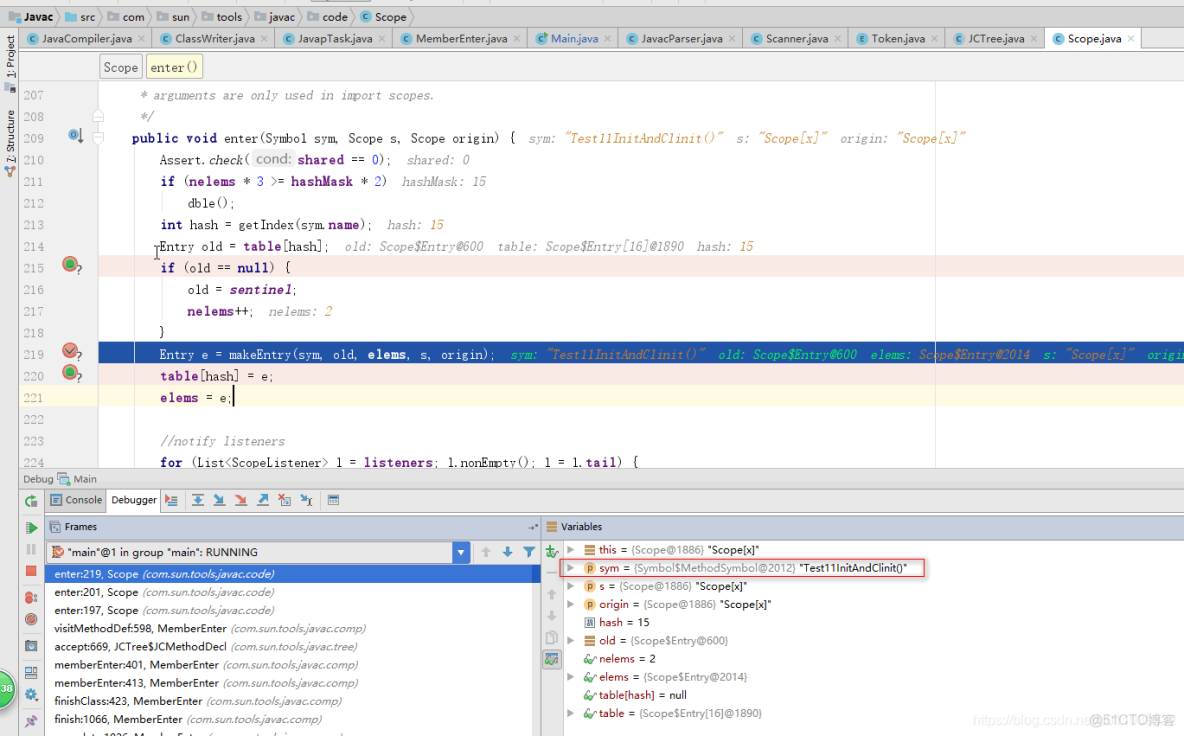Switch to the Console tab
1184x736 pixels.
coord(76,500)
